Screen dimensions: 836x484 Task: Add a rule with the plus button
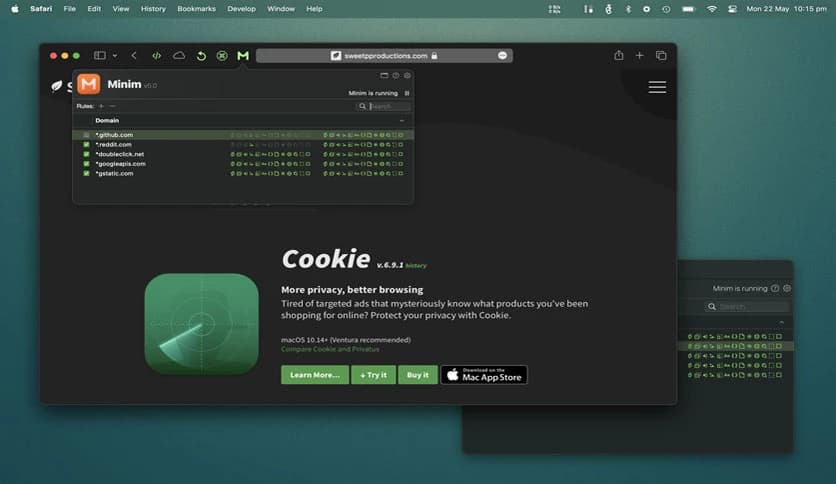101,106
